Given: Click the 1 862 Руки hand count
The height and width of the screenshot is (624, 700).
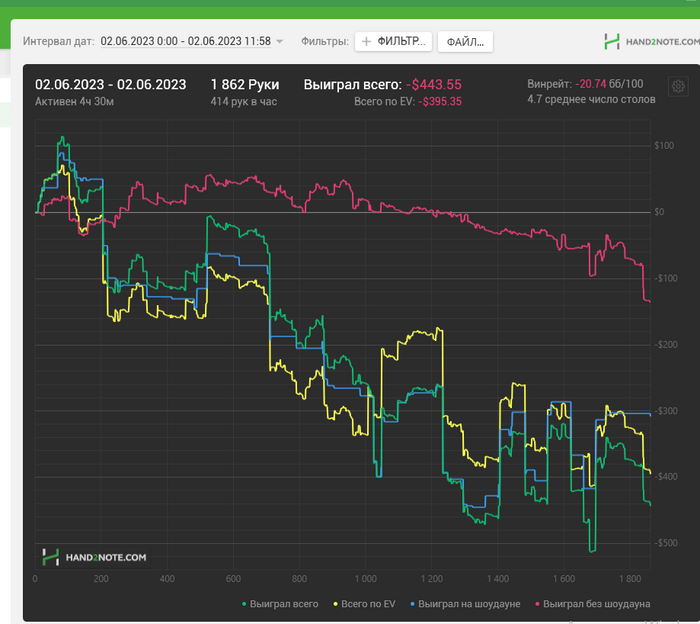Looking at the screenshot, I should tap(245, 84).
